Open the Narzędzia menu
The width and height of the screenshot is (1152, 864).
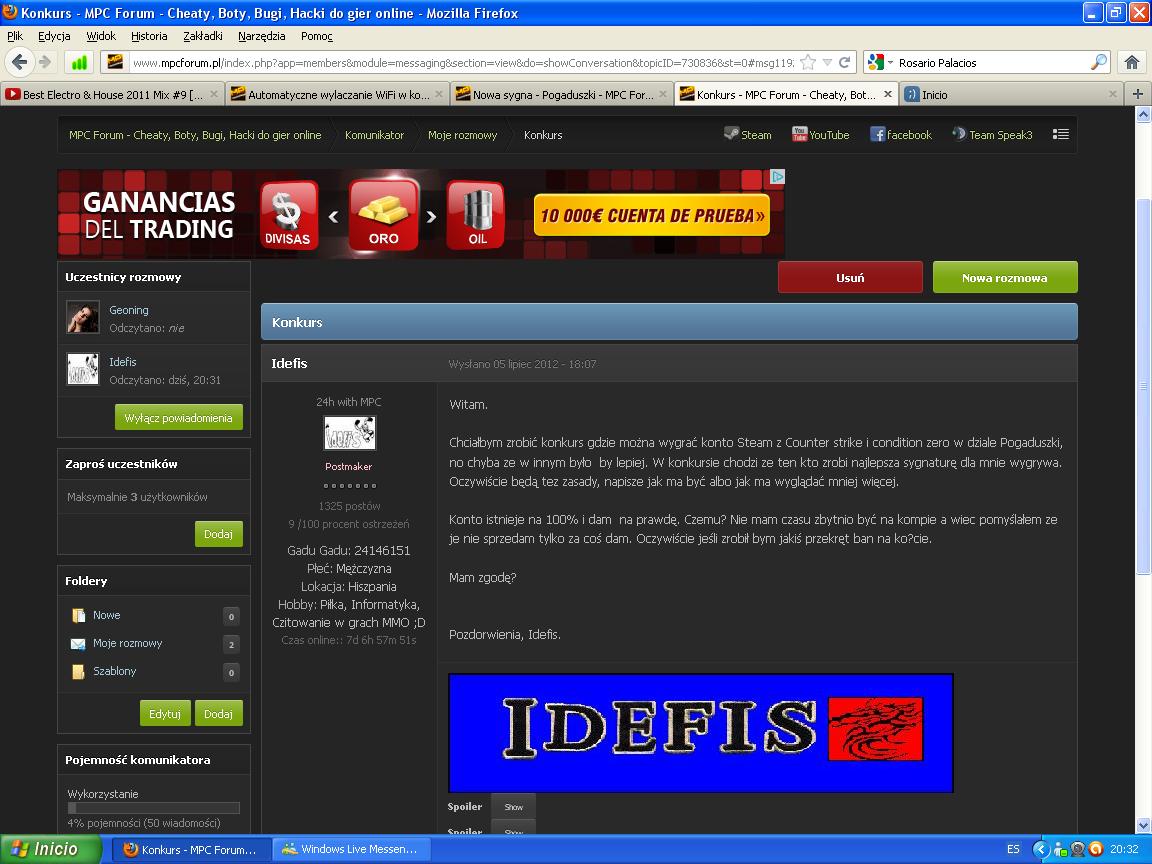tap(262, 36)
